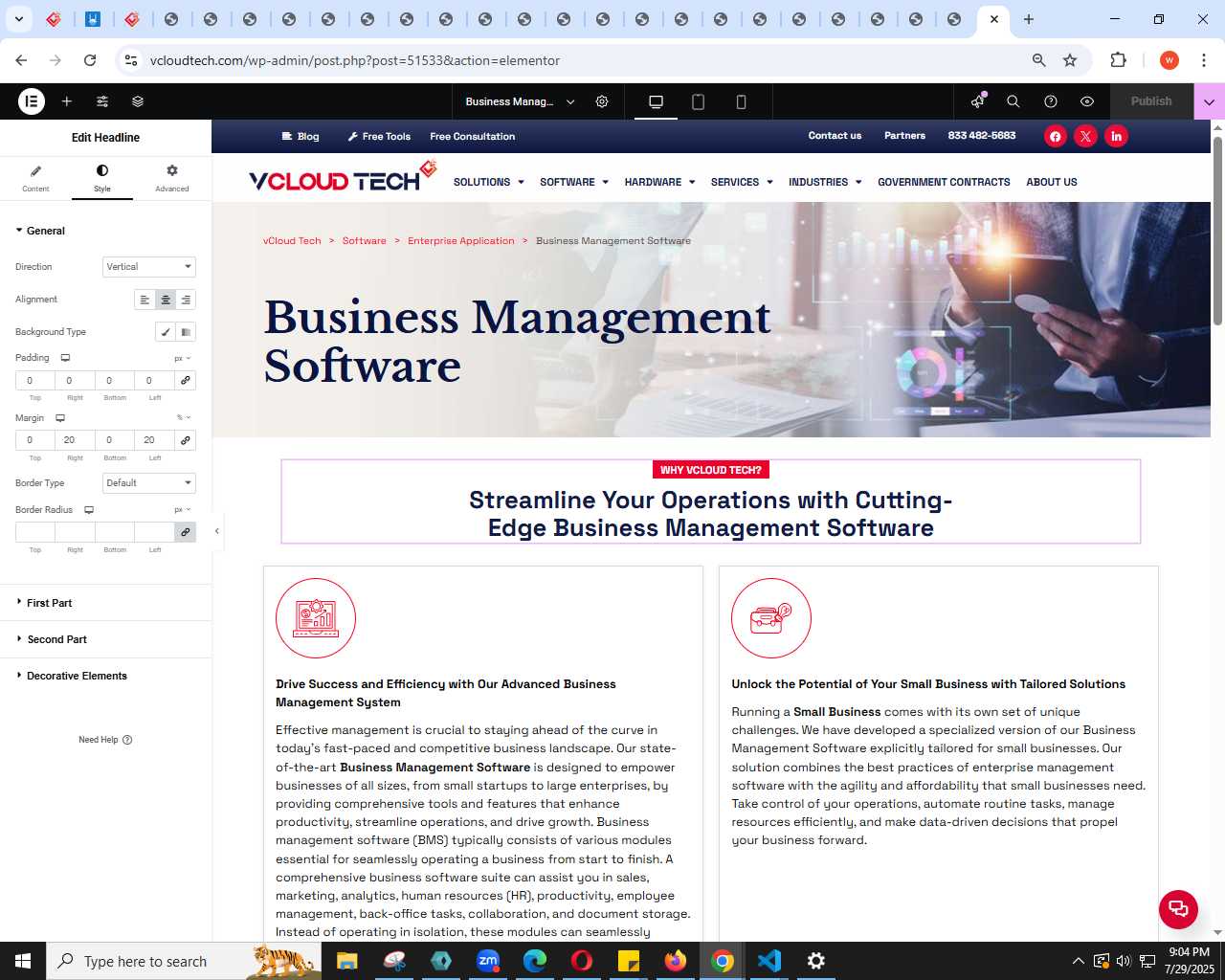
Task: Open the Elementor main menu logo
Action: (x=32, y=100)
